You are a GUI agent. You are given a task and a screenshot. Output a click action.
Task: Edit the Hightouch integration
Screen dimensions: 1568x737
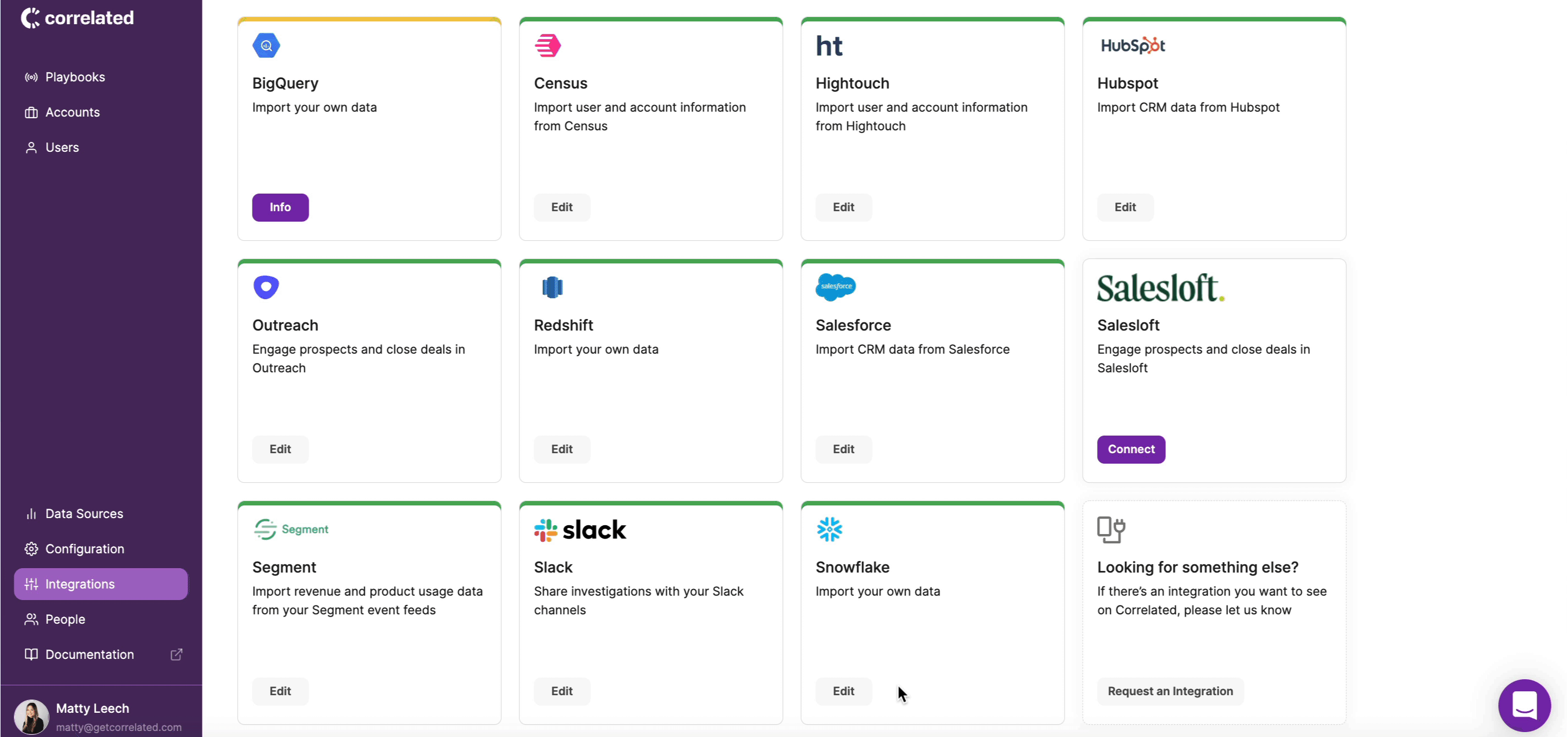pos(843,207)
